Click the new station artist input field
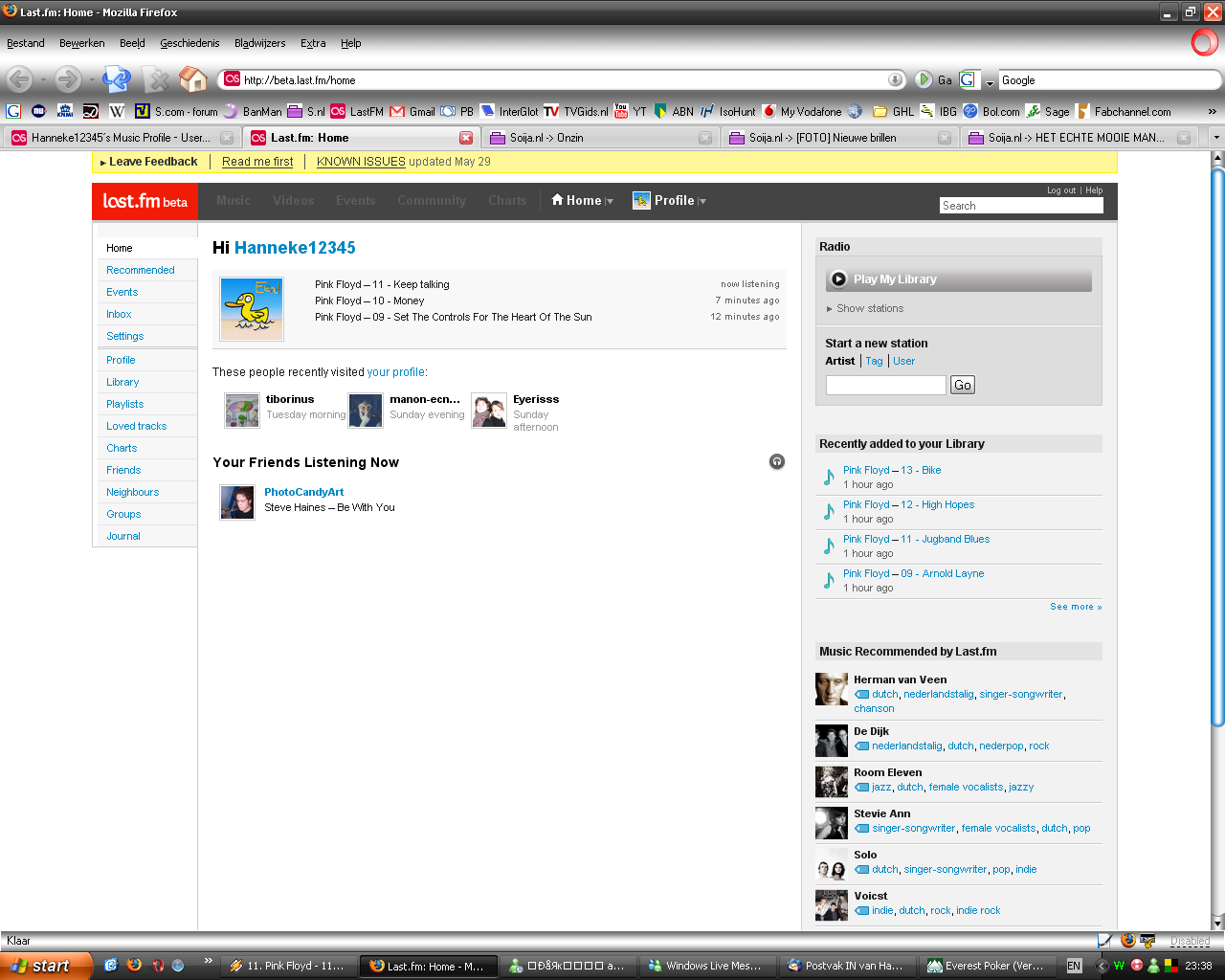This screenshot has height=980, width=1225. [x=886, y=385]
